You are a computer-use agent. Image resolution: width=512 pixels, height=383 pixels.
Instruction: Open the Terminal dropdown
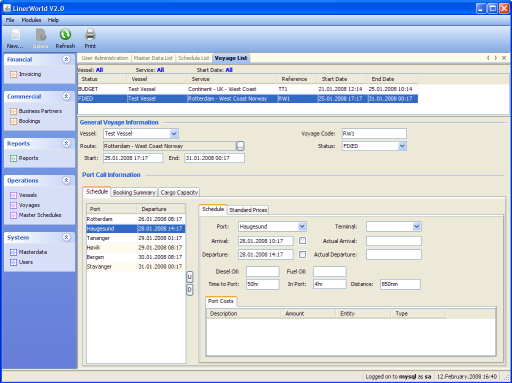(x=417, y=227)
